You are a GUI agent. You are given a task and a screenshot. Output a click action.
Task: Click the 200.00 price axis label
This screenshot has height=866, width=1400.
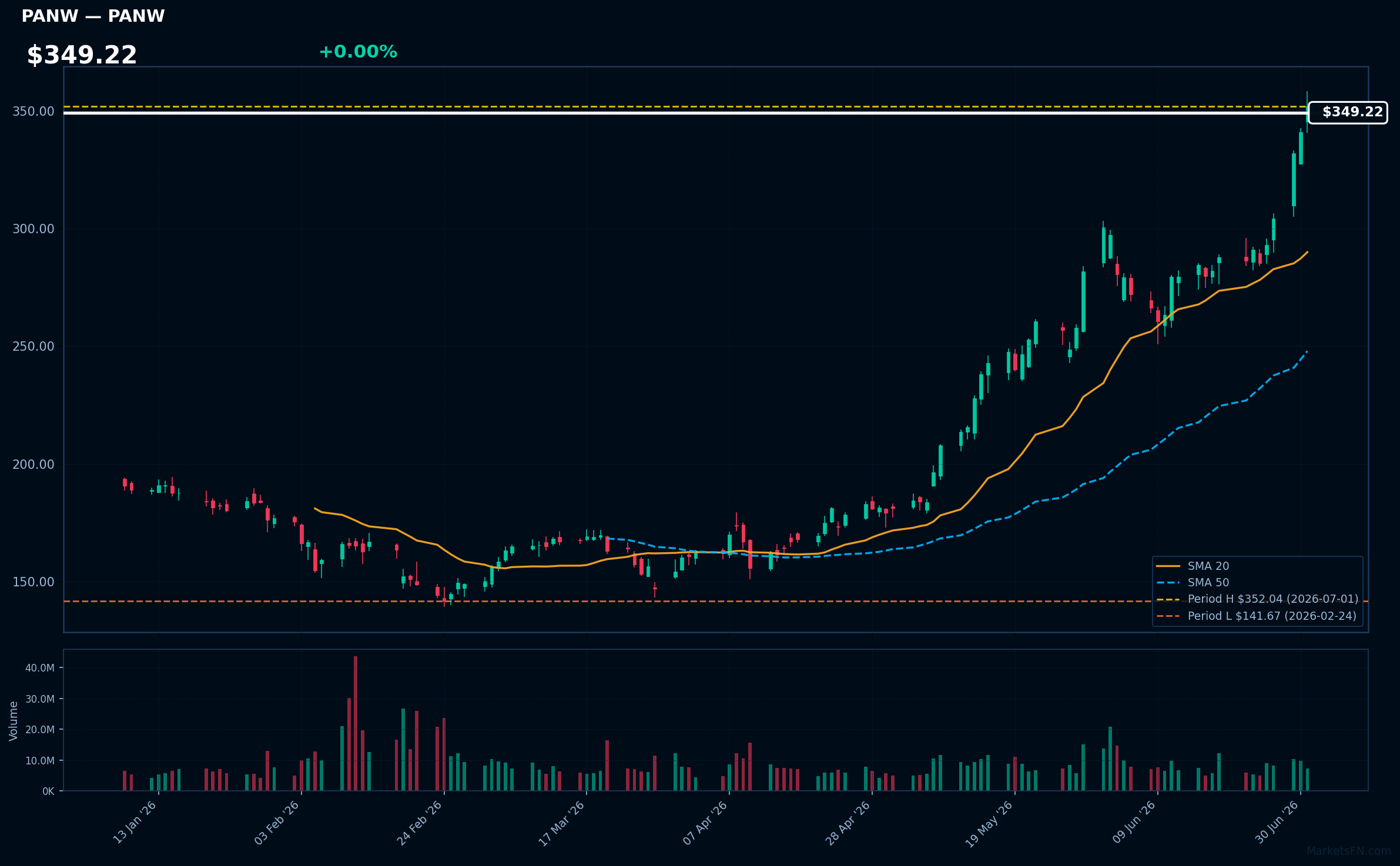pos(34,464)
